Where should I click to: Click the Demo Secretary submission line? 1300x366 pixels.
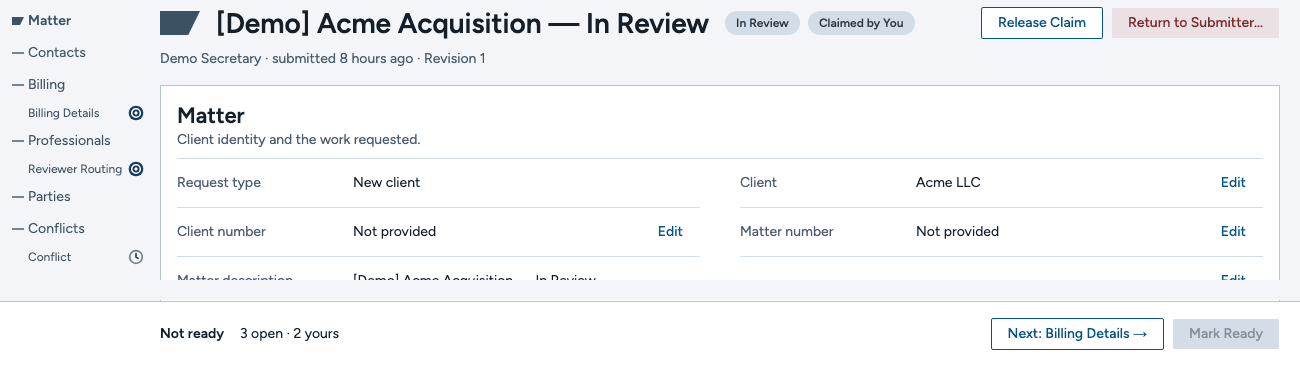pyautogui.click(x=323, y=59)
